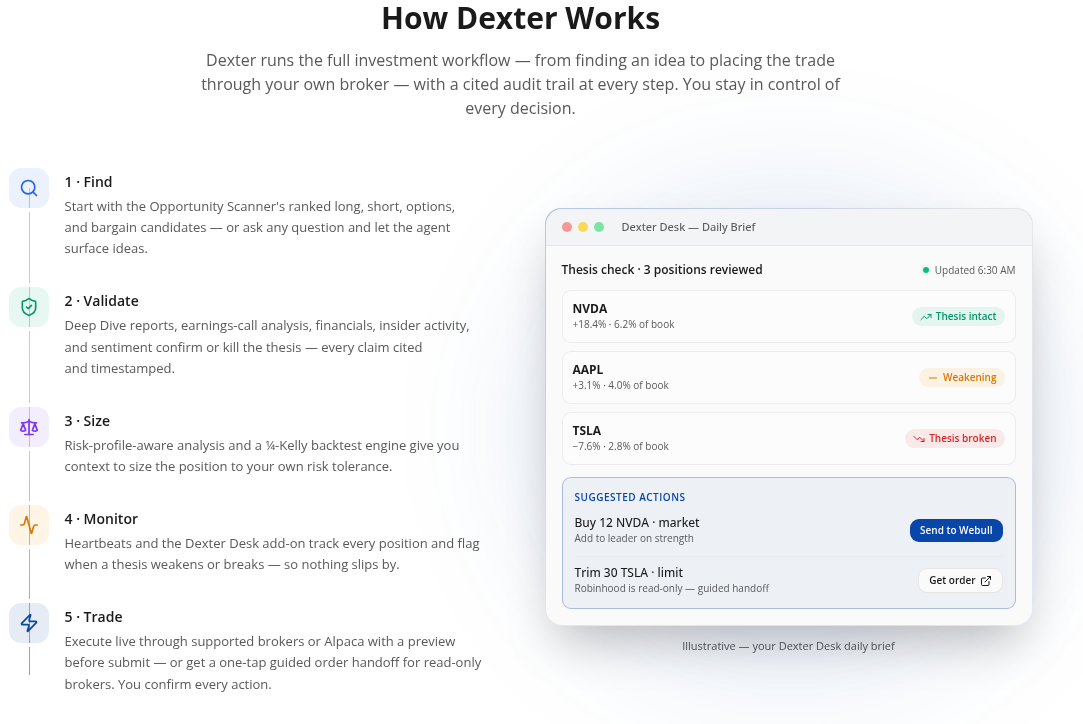Click the Heartbeats description under Monitor
The width and height of the screenshot is (1083, 724).
tap(272, 554)
